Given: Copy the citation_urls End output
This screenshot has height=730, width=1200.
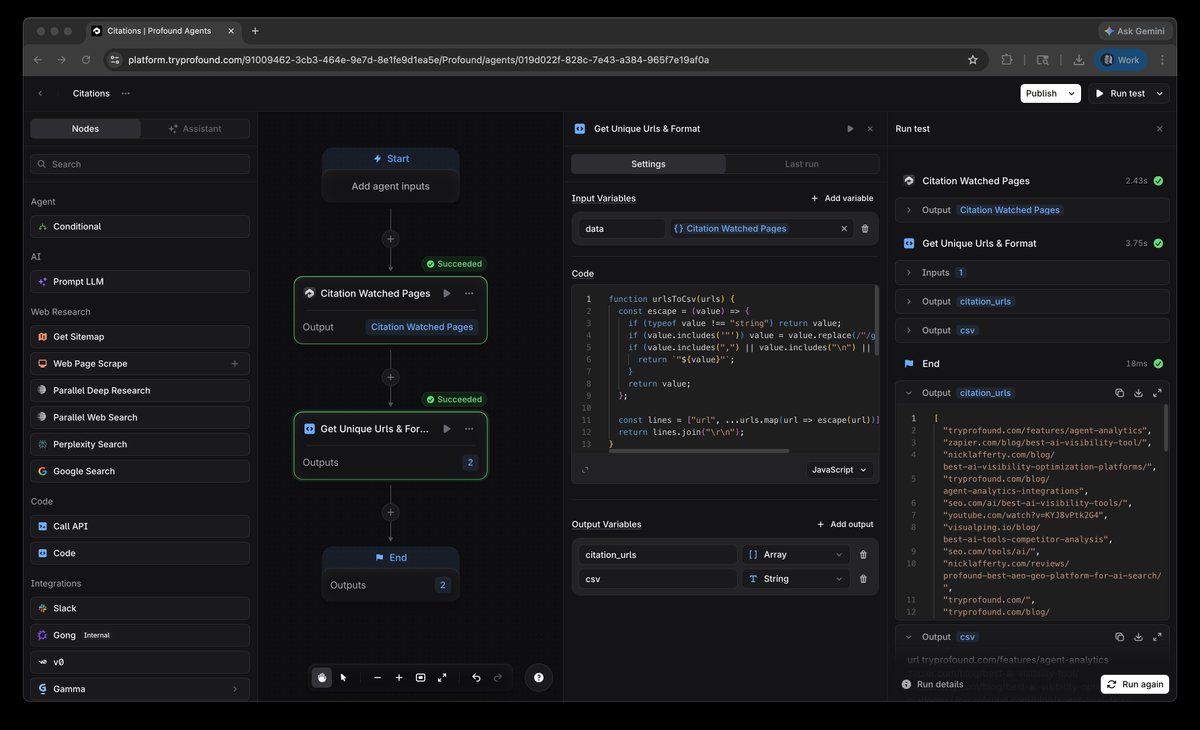Looking at the screenshot, I should (1120, 393).
